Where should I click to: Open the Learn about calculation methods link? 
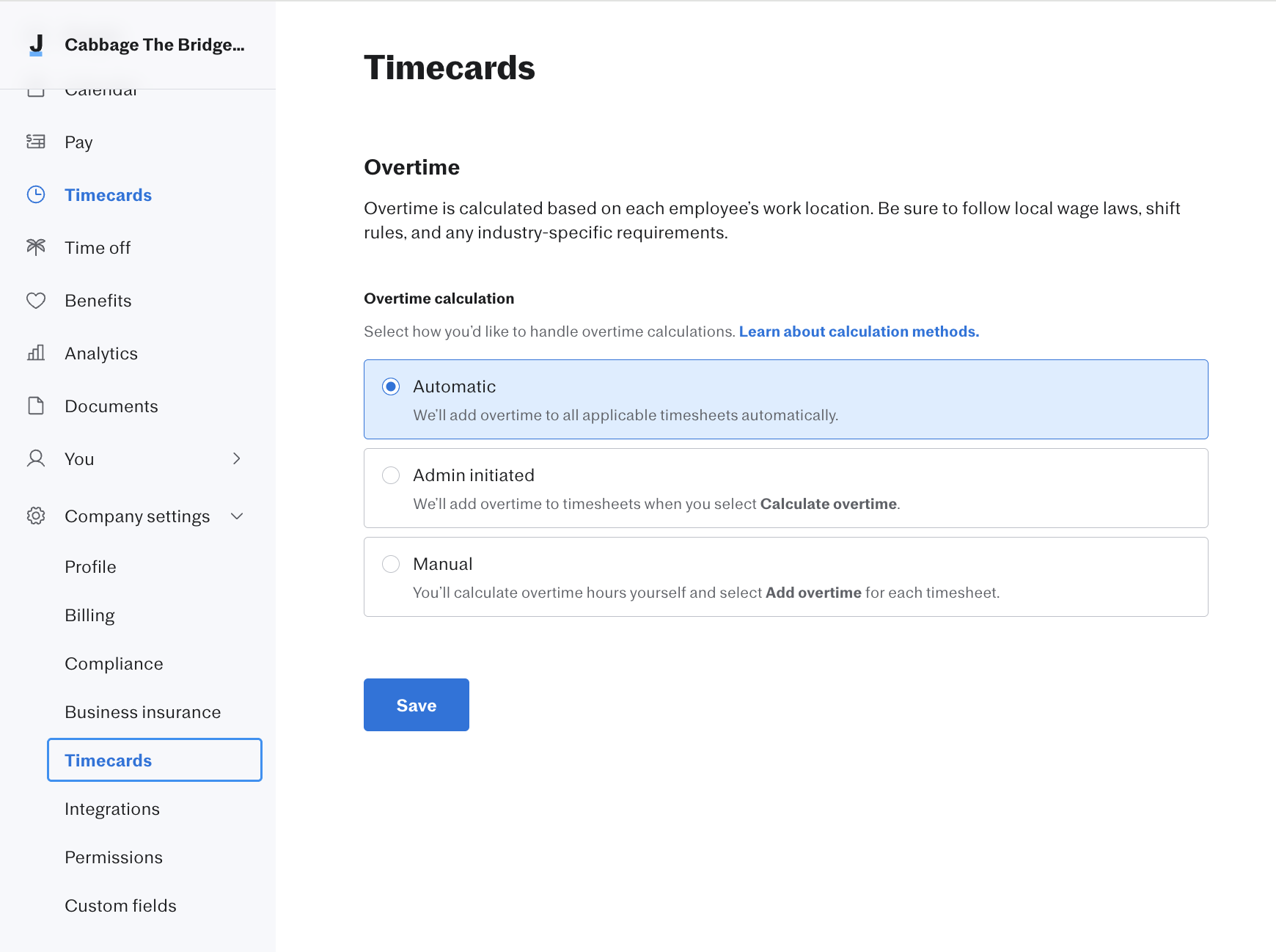point(859,331)
